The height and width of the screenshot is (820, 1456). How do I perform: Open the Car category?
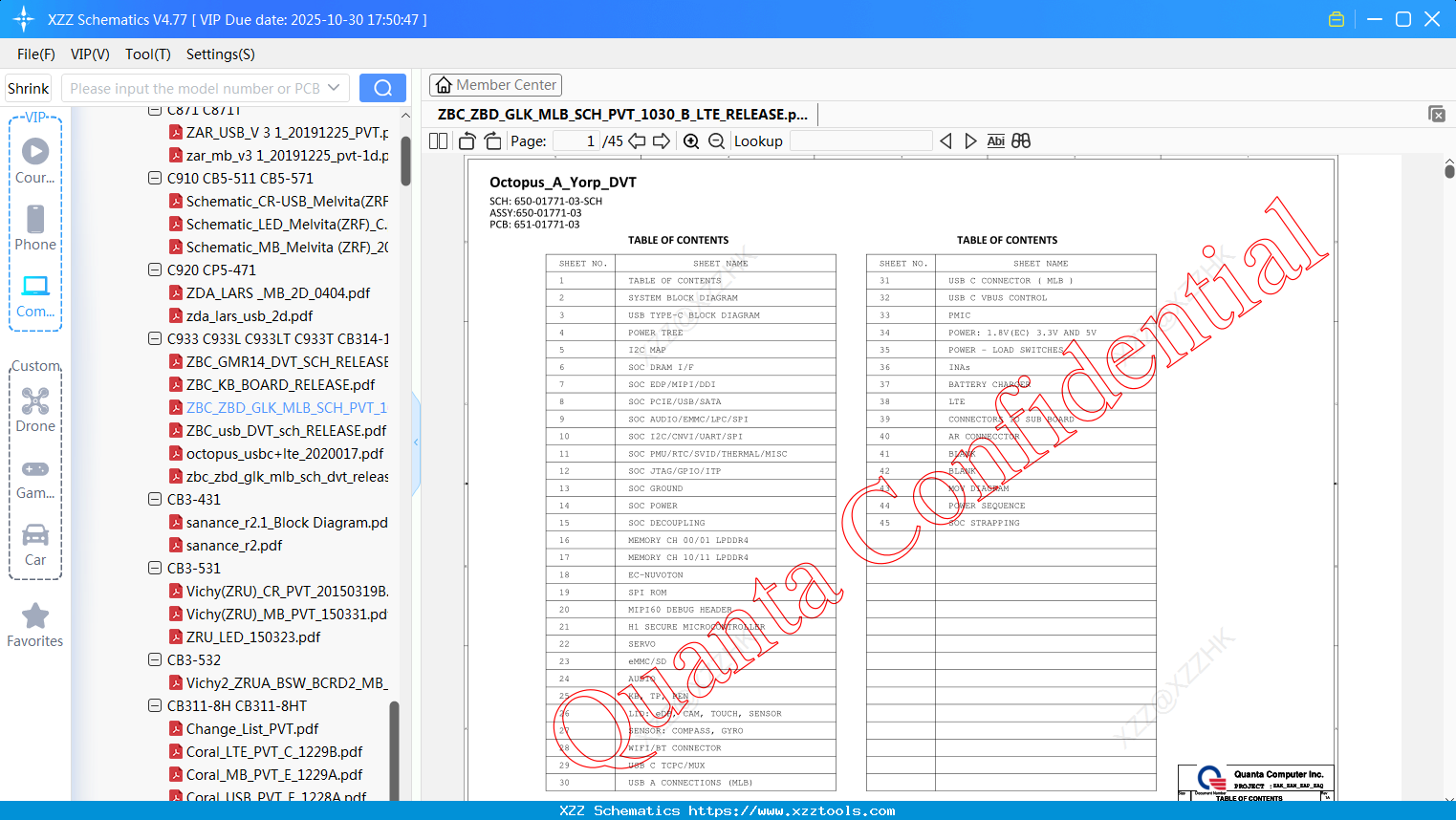click(x=35, y=545)
